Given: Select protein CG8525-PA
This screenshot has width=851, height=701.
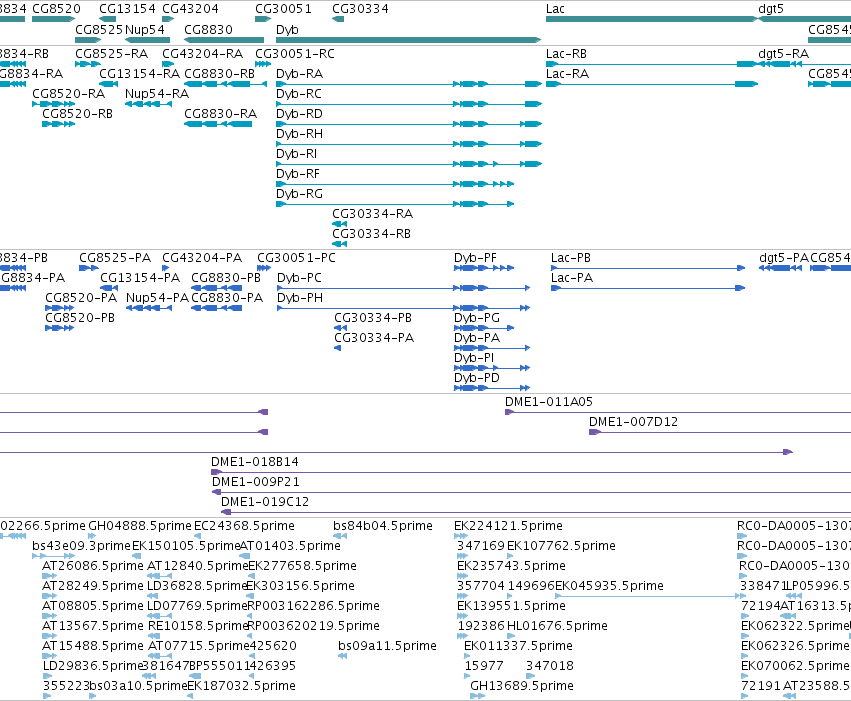Looking at the screenshot, I should pyautogui.click(x=115, y=258).
